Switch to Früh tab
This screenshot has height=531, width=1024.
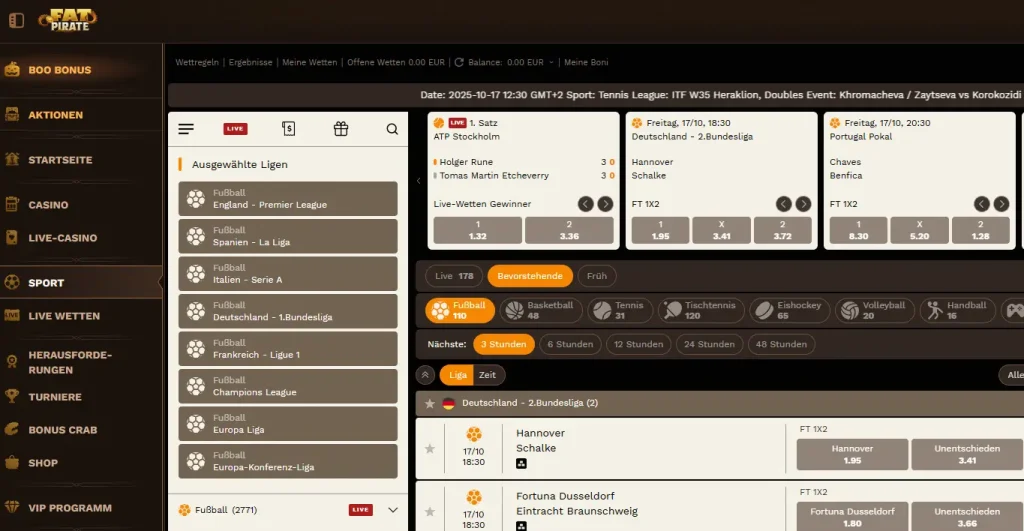[x=597, y=276]
